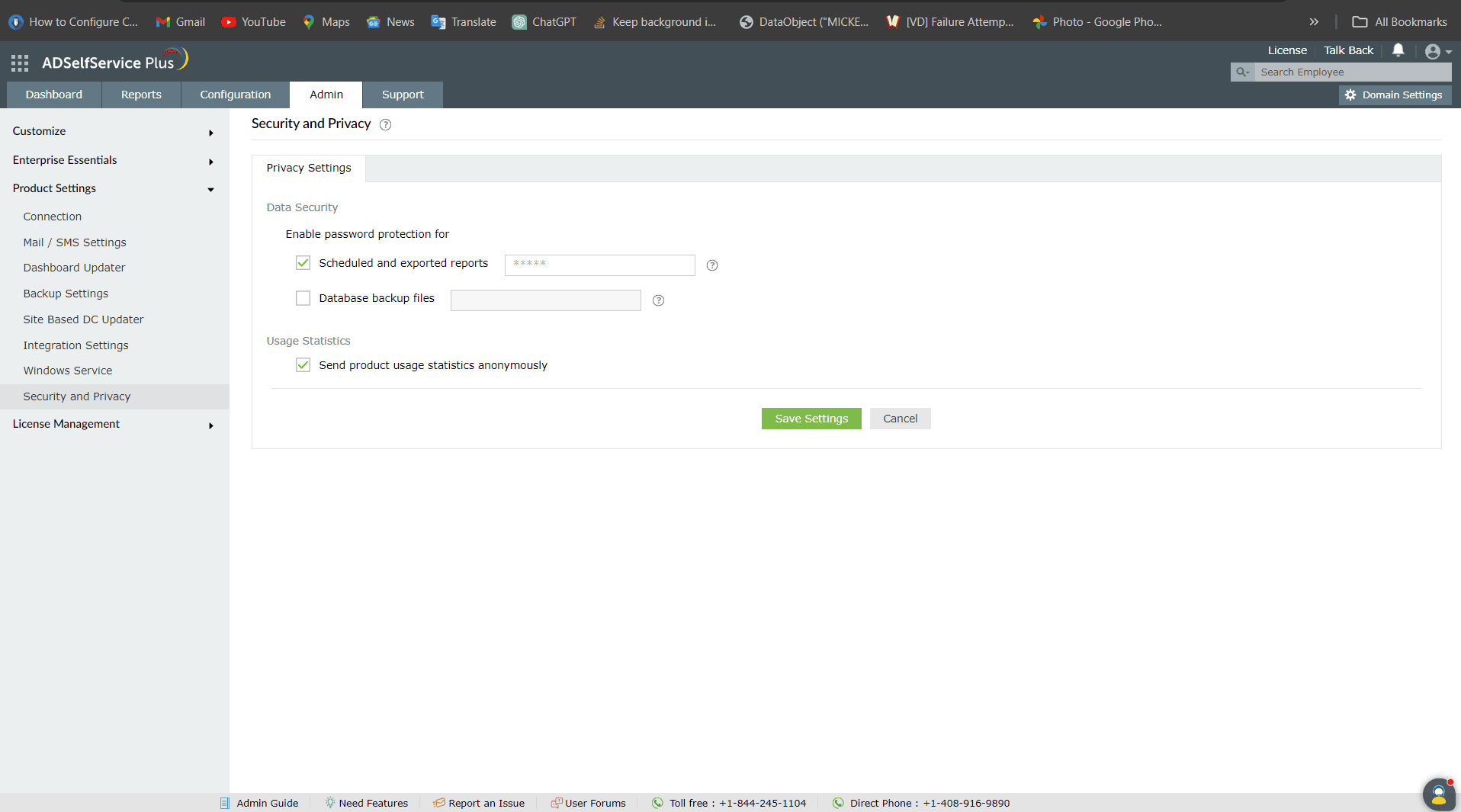This screenshot has height=812, width=1461.
Task: Open the Talk Back link
Action: pos(1348,50)
